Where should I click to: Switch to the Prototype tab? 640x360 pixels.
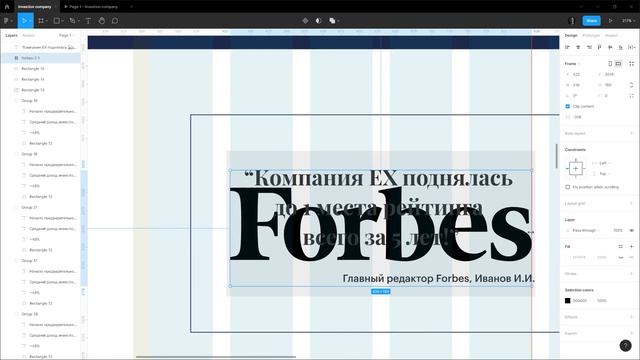click(591, 36)
